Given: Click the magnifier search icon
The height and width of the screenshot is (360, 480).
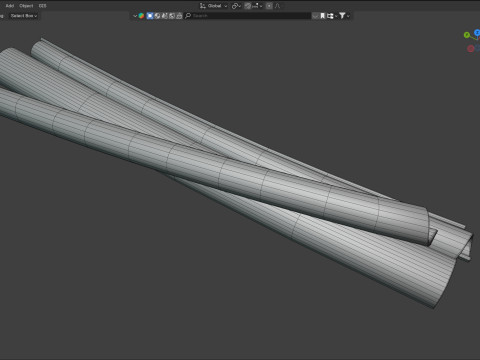Looking at the screenshot, I should pyautogui.click(x=188, y=16).
